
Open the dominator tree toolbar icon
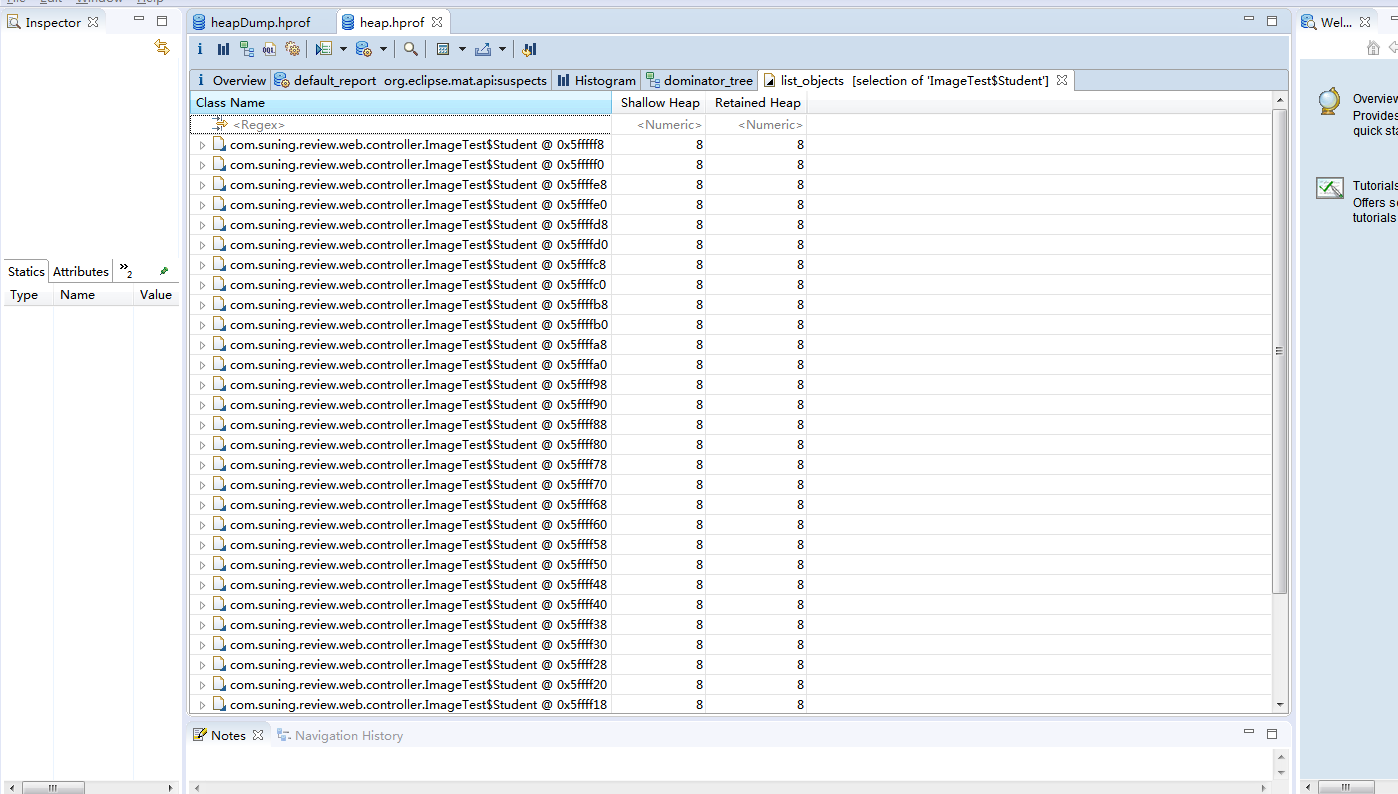click(x=246, y=49)
